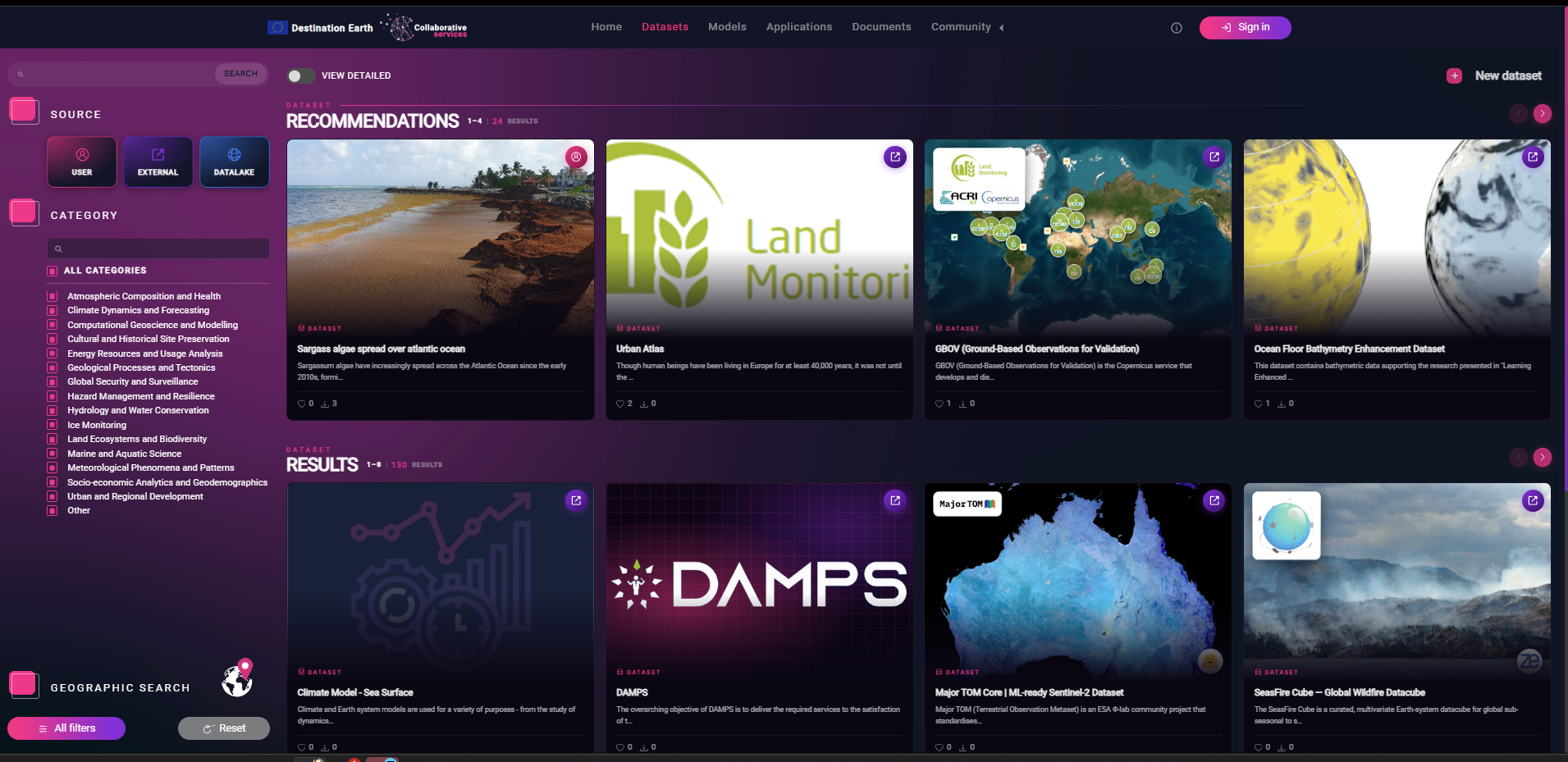The width and height of the screenshot is (1568, 762).
Task: Check the All Categories checkbox
Action: point(53,271)
